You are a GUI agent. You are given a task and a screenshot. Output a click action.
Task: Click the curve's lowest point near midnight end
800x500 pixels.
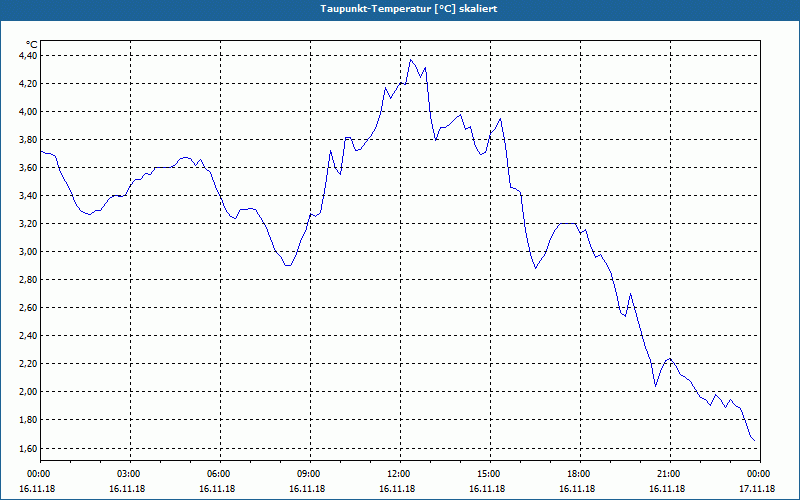754,441
